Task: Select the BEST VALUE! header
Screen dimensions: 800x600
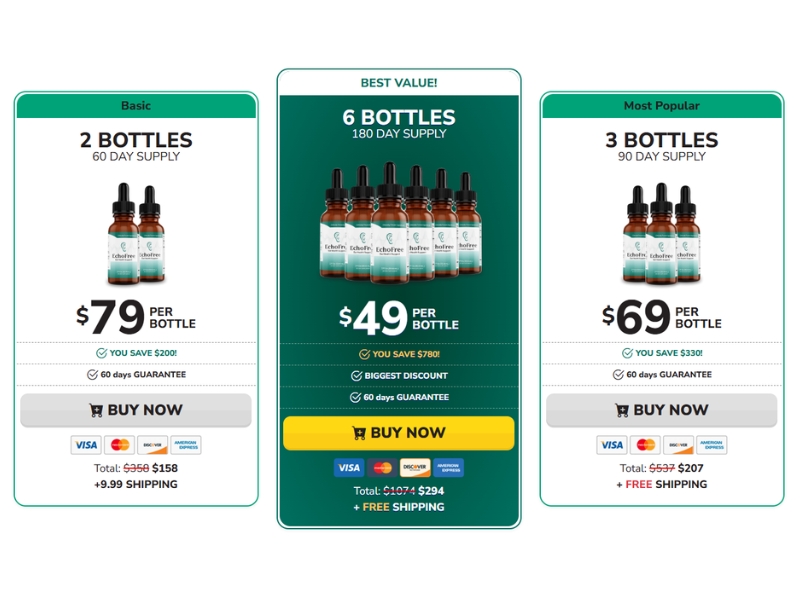Action: (x=399, y=83)
